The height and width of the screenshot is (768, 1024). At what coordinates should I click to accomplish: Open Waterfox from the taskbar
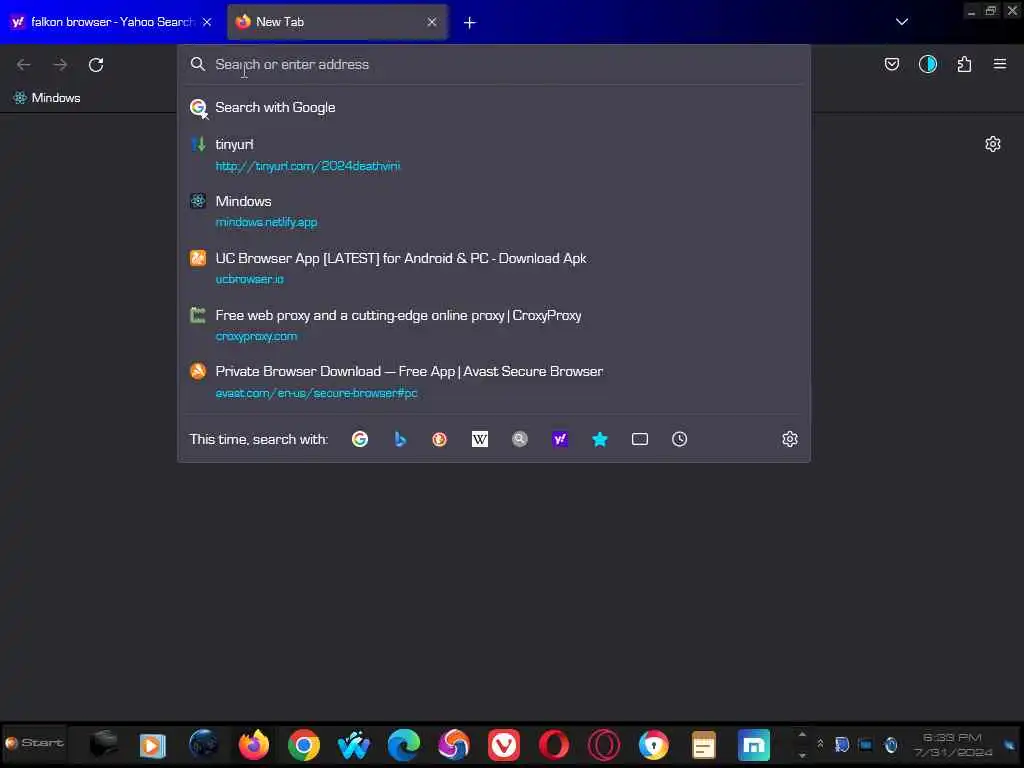[353, 745]
